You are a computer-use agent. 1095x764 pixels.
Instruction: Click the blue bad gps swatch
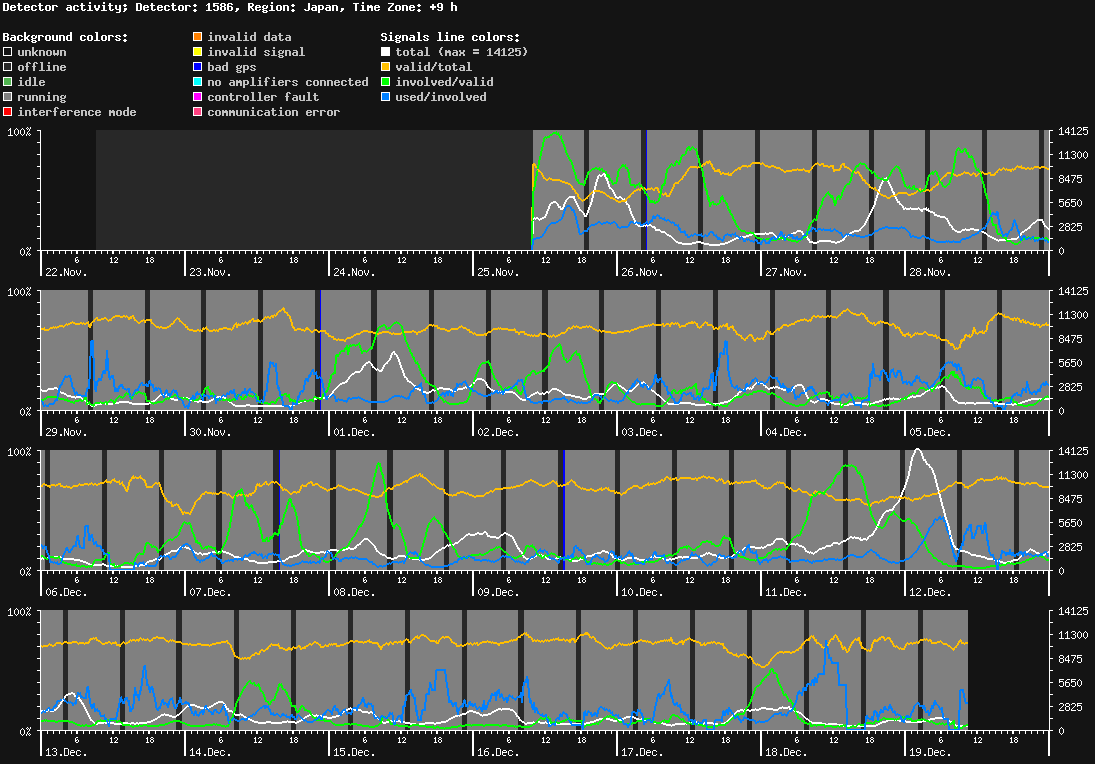pyautogui.click(x=197, y=67)
